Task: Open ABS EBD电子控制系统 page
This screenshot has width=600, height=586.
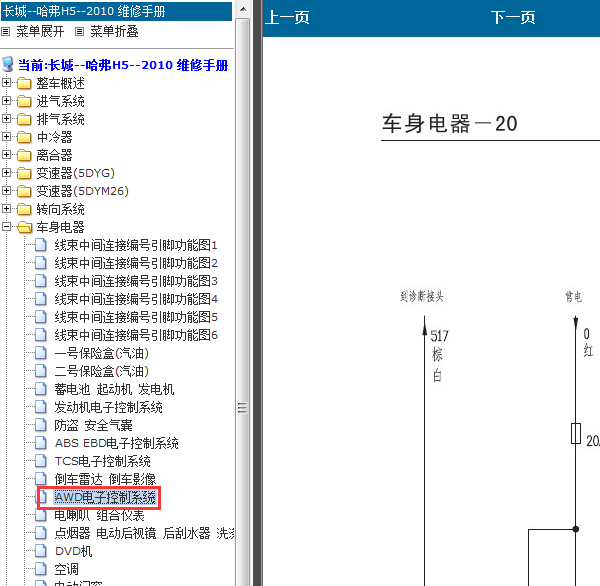Action: (x=116, y=443)
